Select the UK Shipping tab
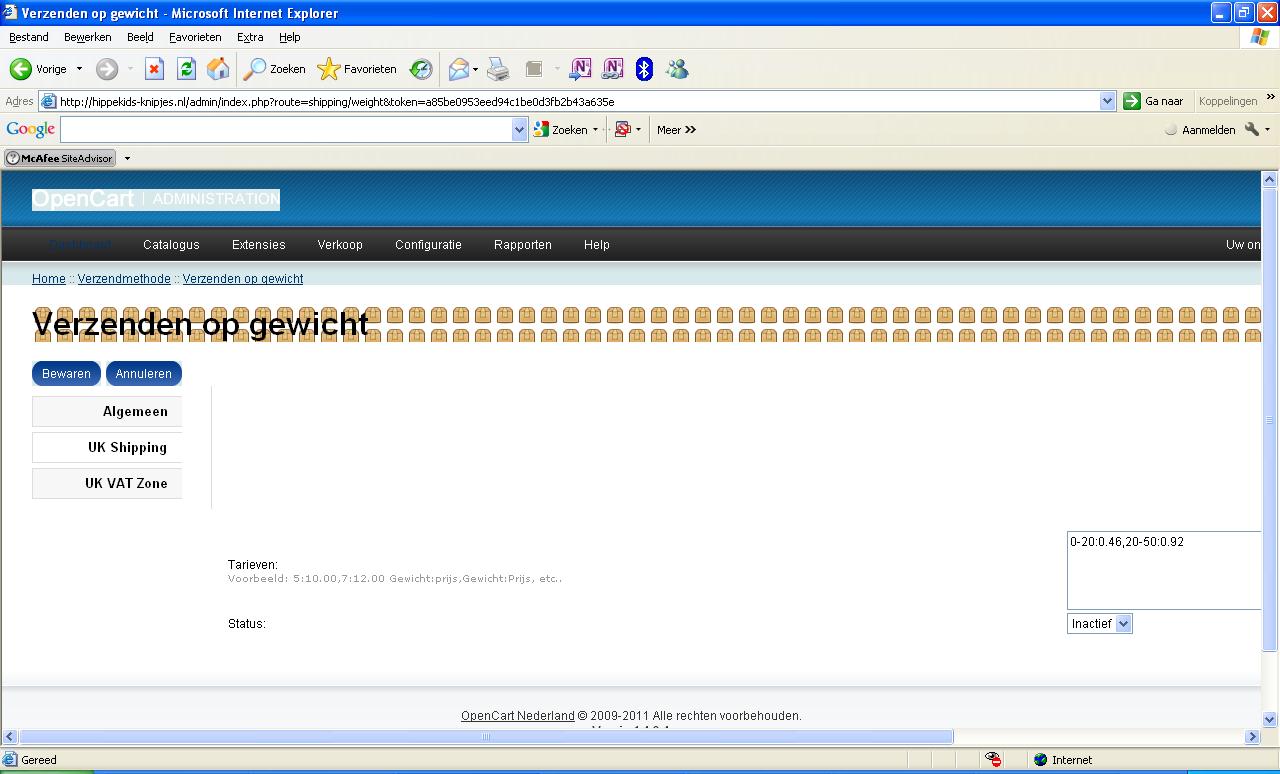 (107, 447)
